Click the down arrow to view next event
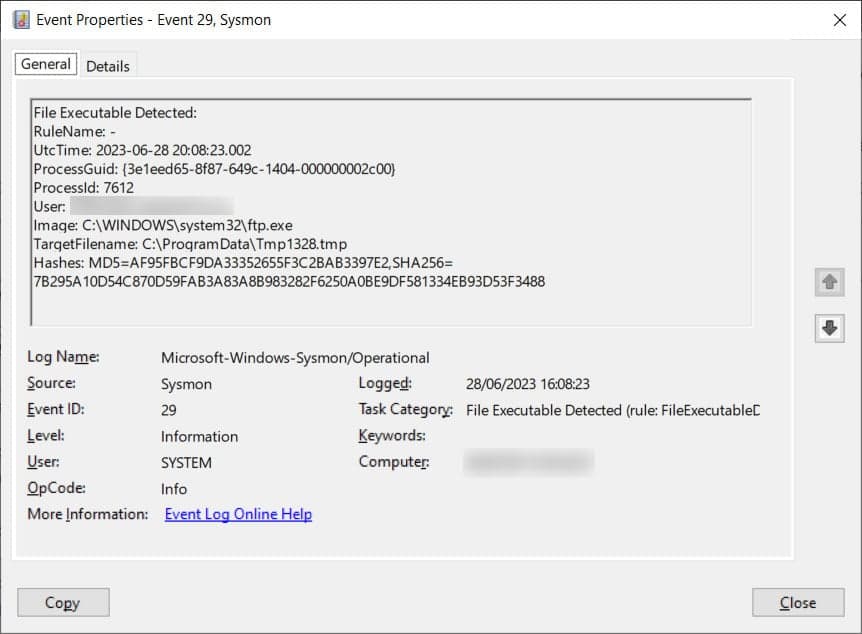Screen dimensions: 862x634 [x=829, y=328]
